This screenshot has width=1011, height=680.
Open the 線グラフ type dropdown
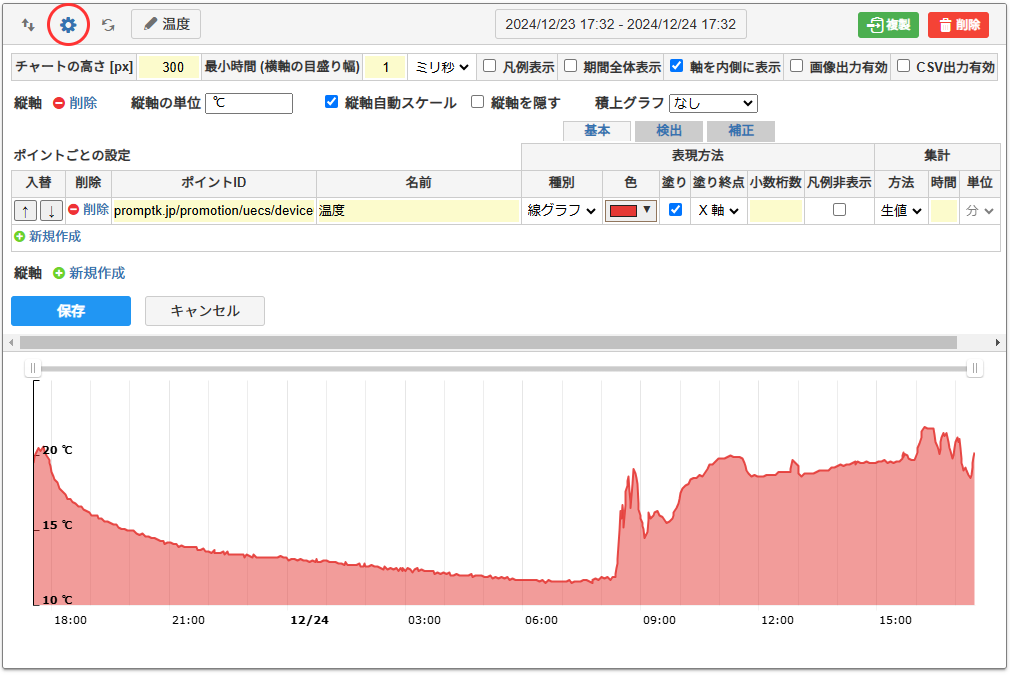coord(562,211)
